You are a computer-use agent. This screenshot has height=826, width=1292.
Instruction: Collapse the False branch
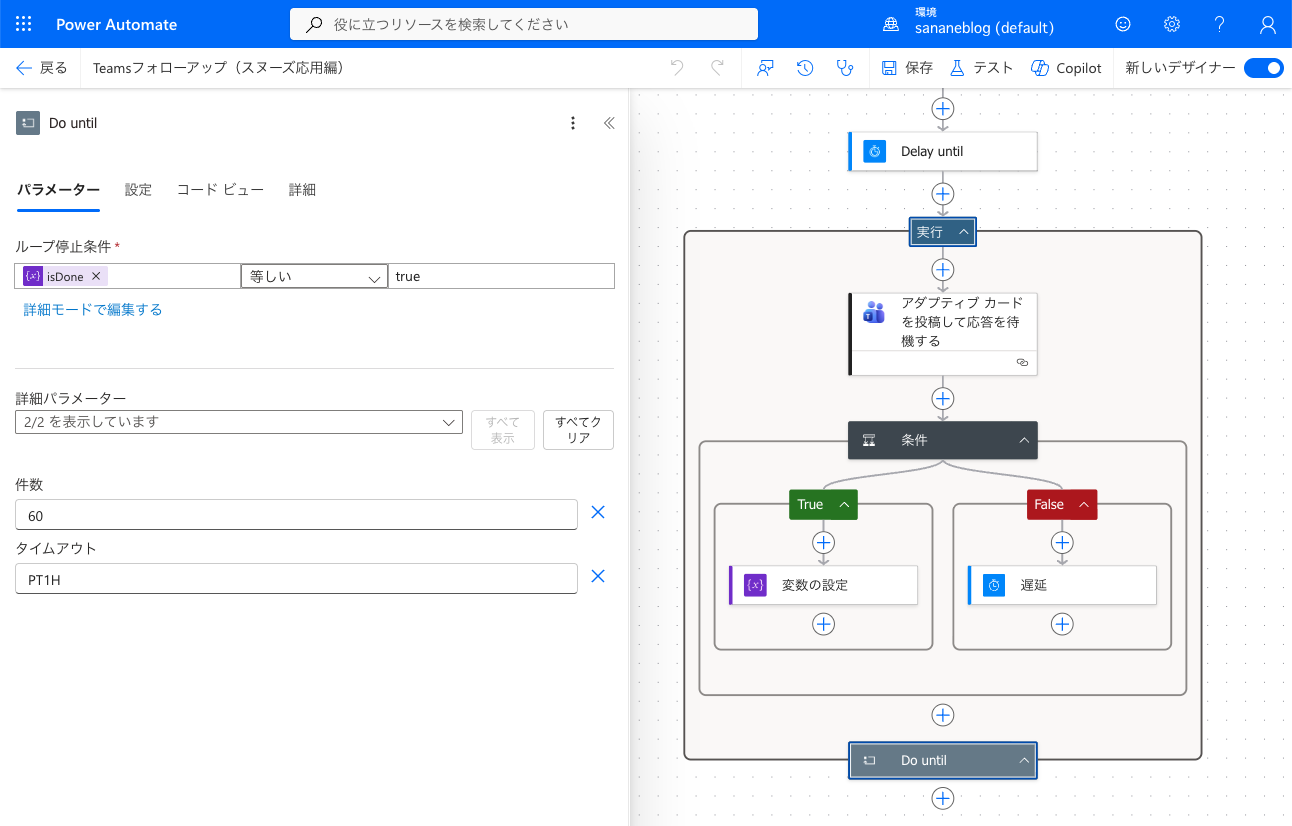[1083, 505]
